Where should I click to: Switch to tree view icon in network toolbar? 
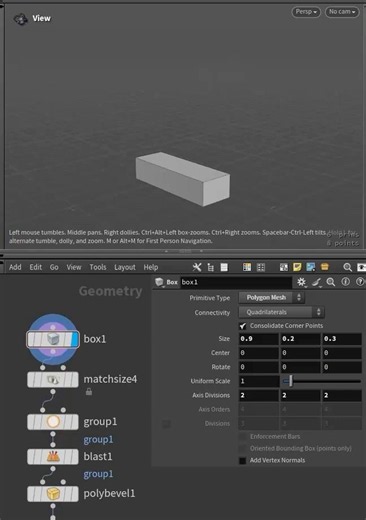point(211,267)
